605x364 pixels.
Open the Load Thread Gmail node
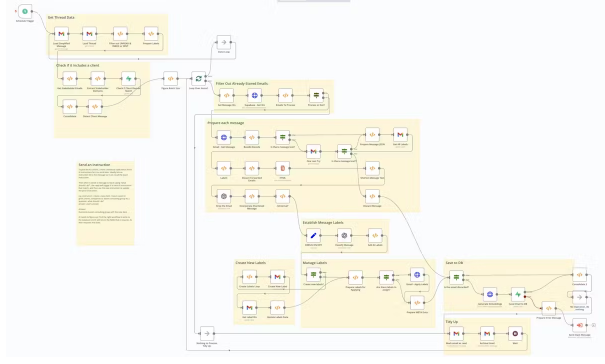coord(89,34)
